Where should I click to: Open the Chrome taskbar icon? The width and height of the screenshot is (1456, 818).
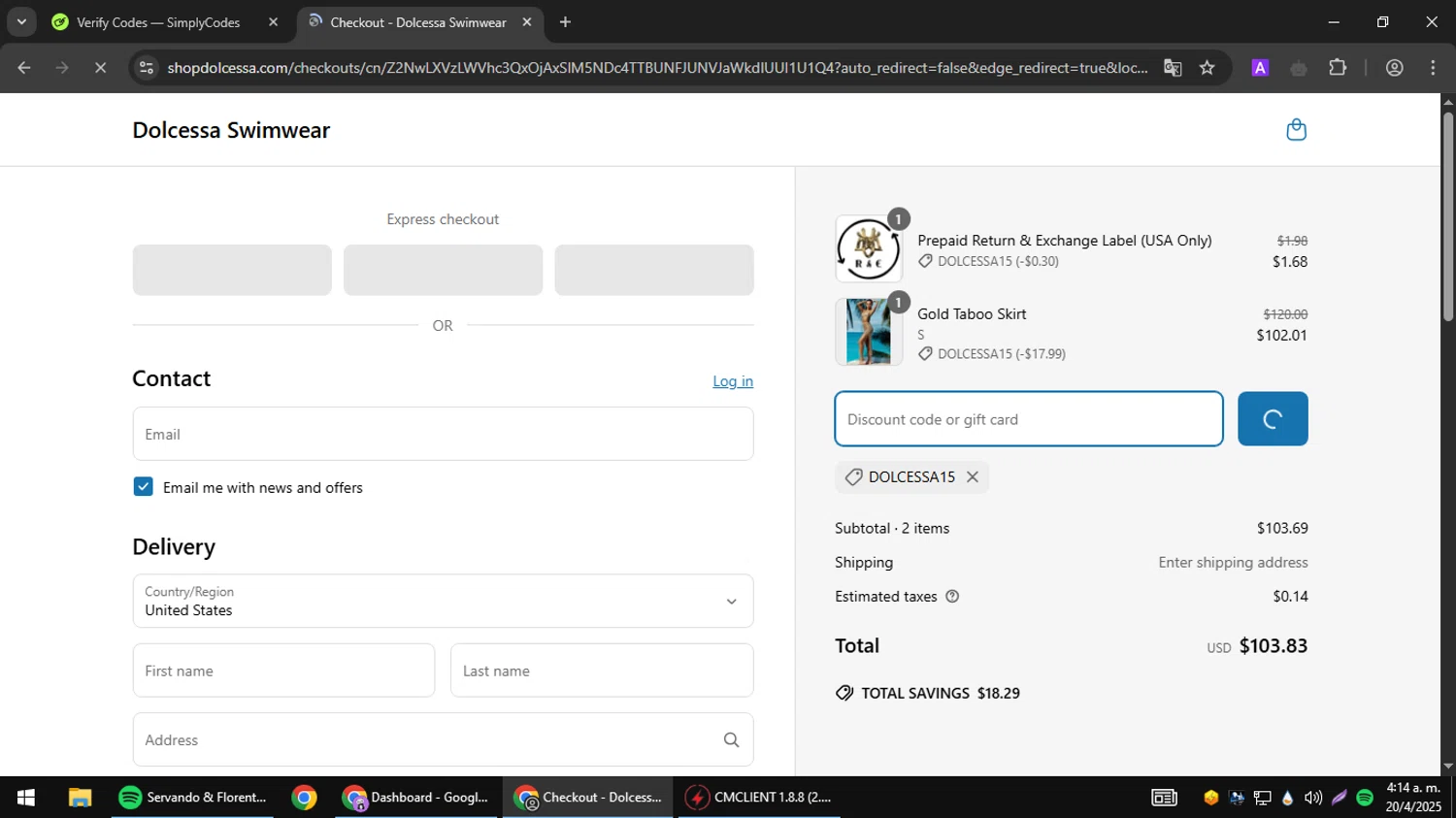[x=305, y=798]
